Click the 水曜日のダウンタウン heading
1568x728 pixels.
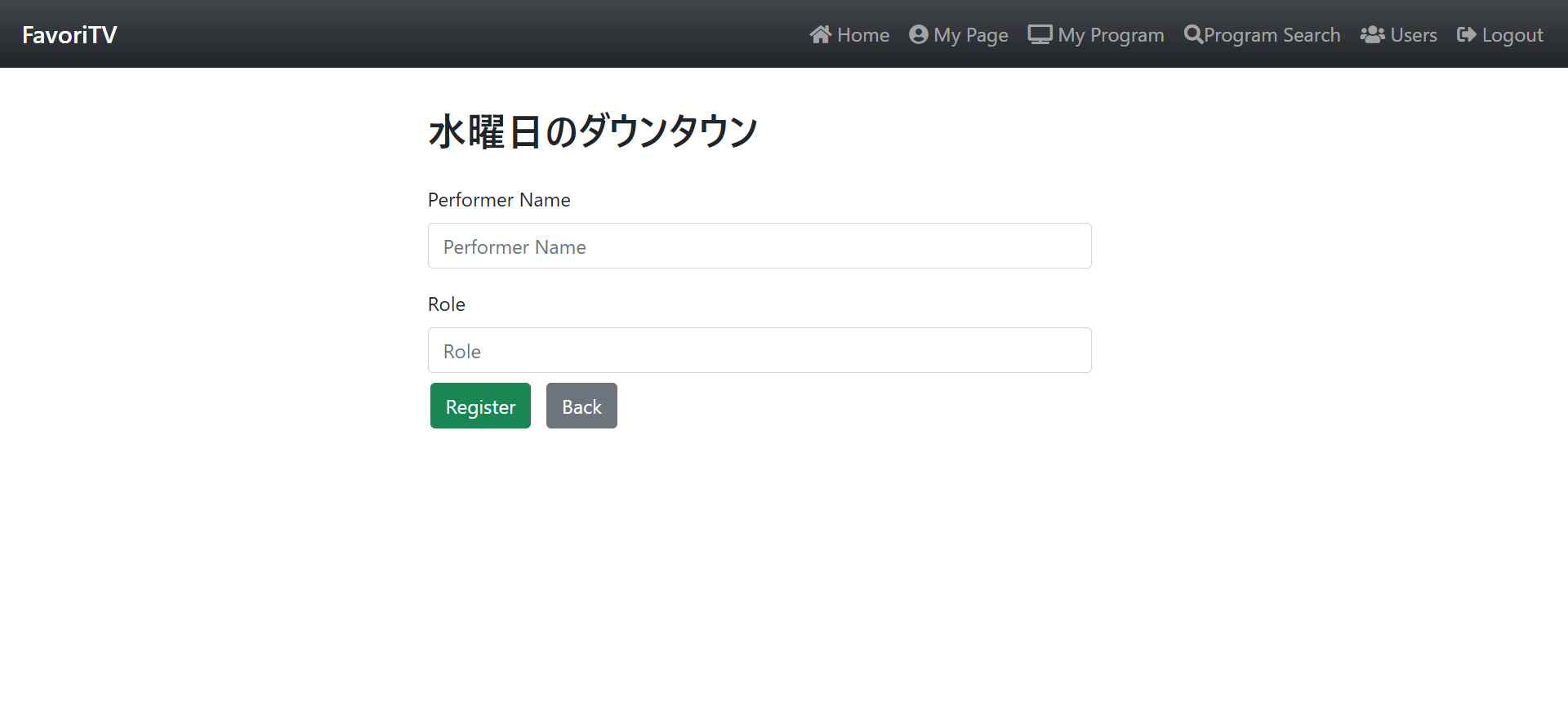(x=594, y=131)
